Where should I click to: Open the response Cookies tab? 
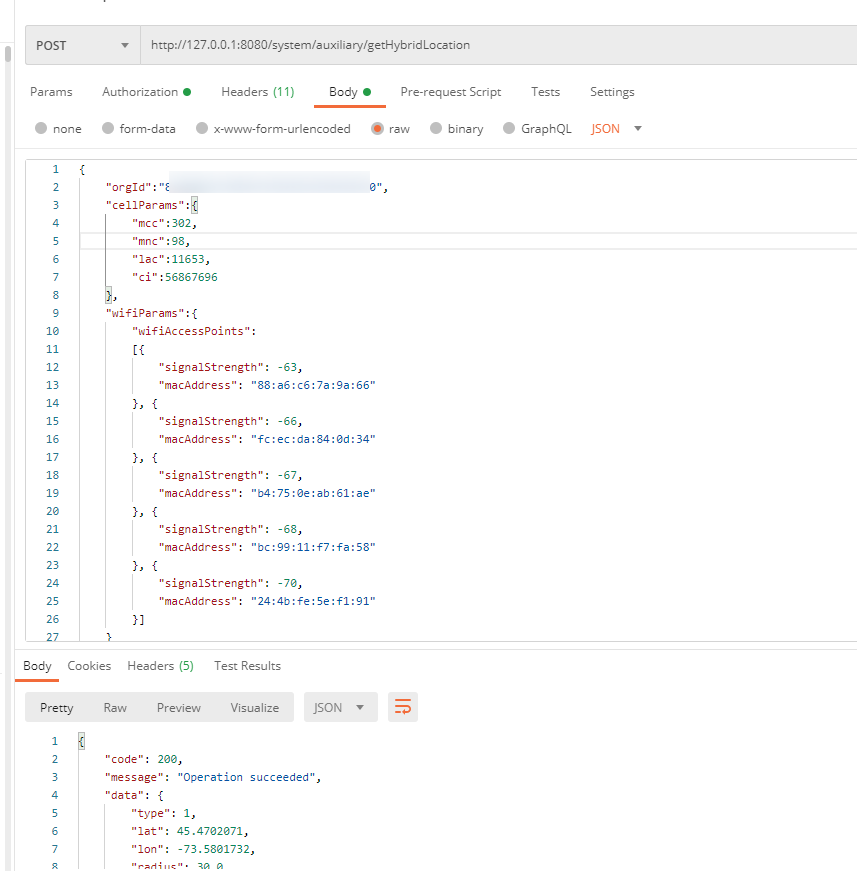[x=89, y=666]
